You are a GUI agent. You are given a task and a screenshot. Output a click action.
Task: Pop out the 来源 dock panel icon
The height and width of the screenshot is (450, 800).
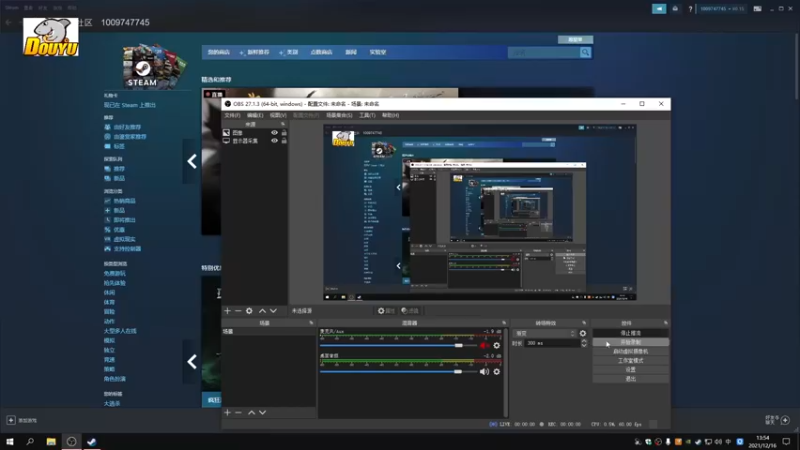coord(283,124)
